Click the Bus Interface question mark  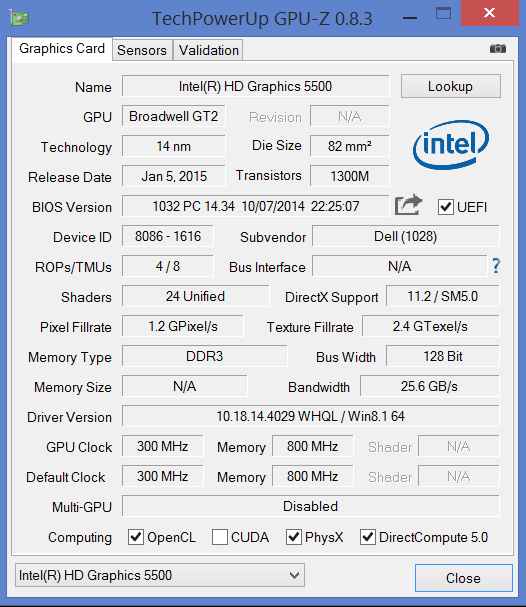[496, 266]
